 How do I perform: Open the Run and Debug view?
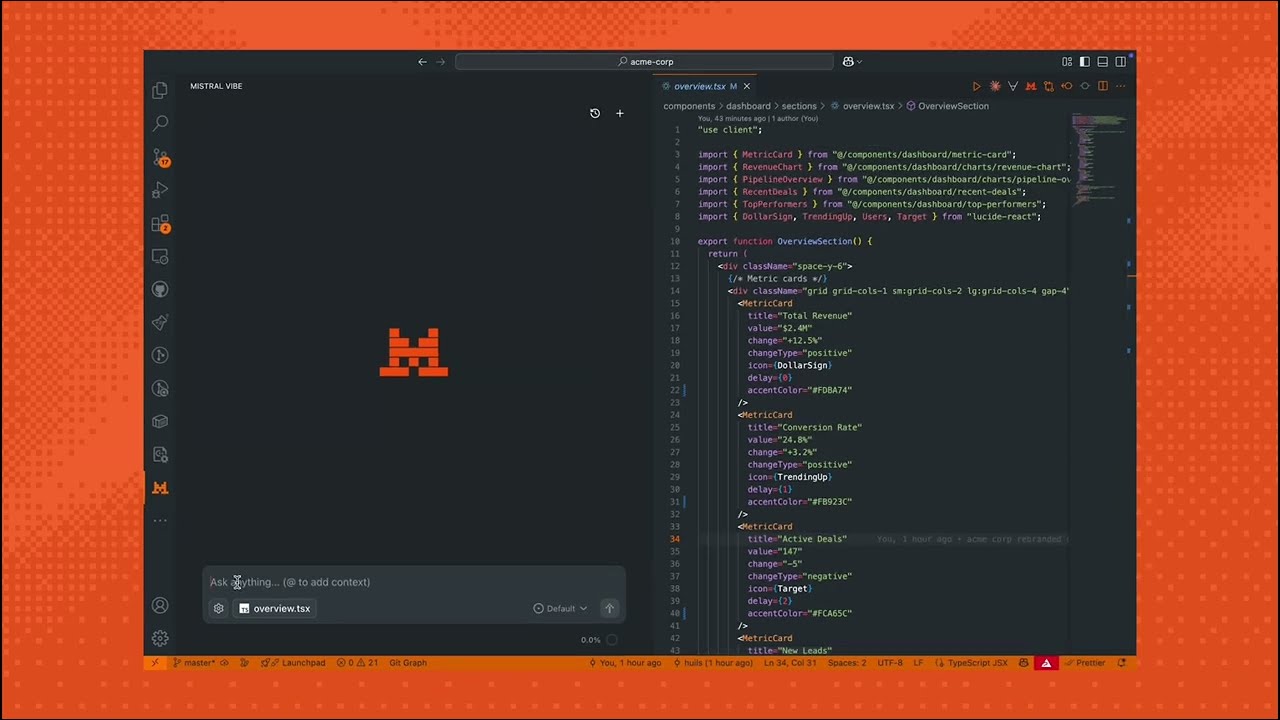160,190
